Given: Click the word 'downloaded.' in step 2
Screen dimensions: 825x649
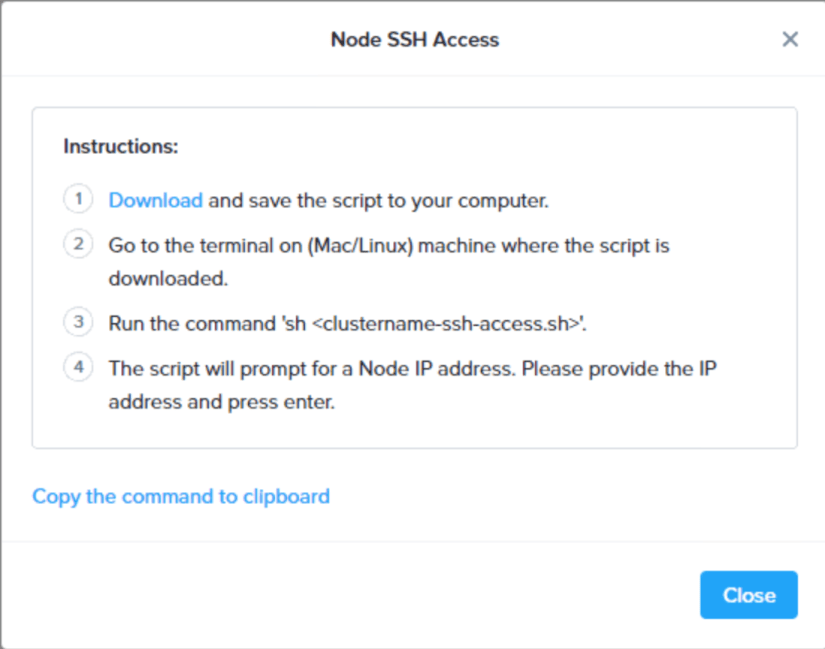Looking at the screenshot, I should [x=168, y=279].
